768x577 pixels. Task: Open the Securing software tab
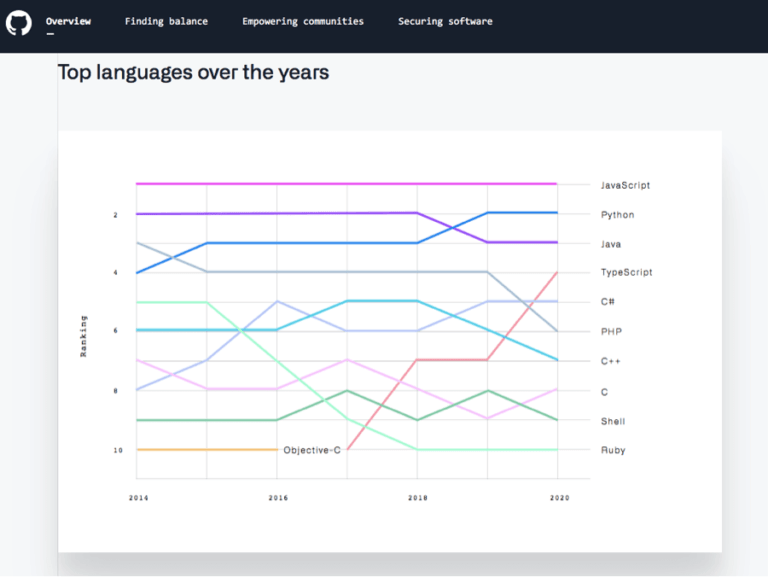coord(445,21)
